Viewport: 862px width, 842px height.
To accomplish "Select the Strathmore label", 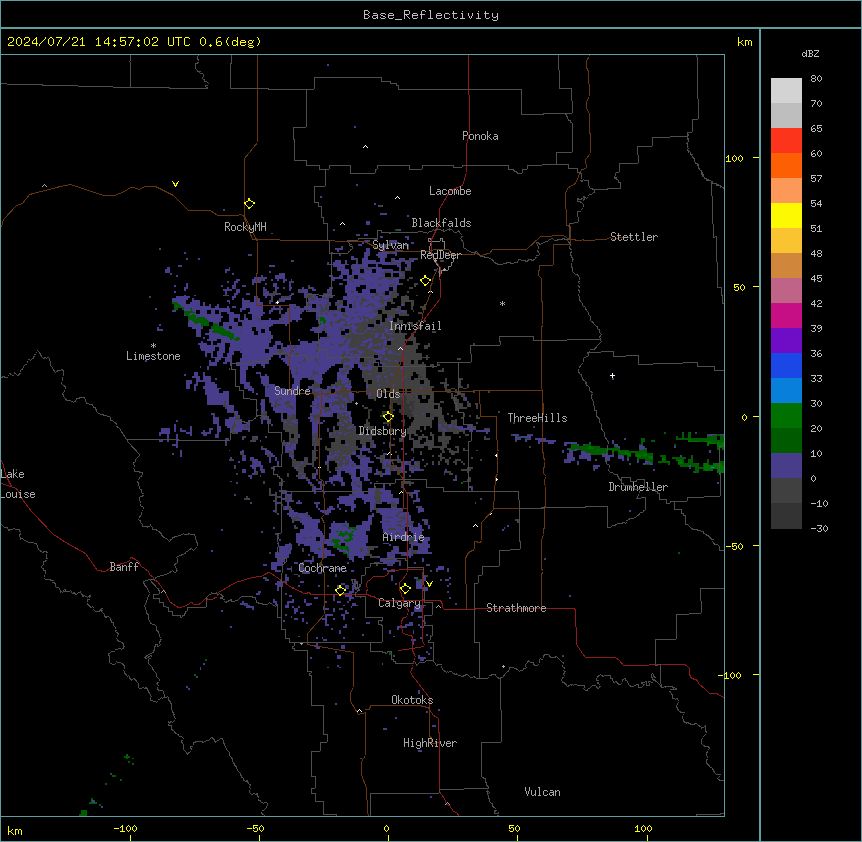I will point(516,608).
